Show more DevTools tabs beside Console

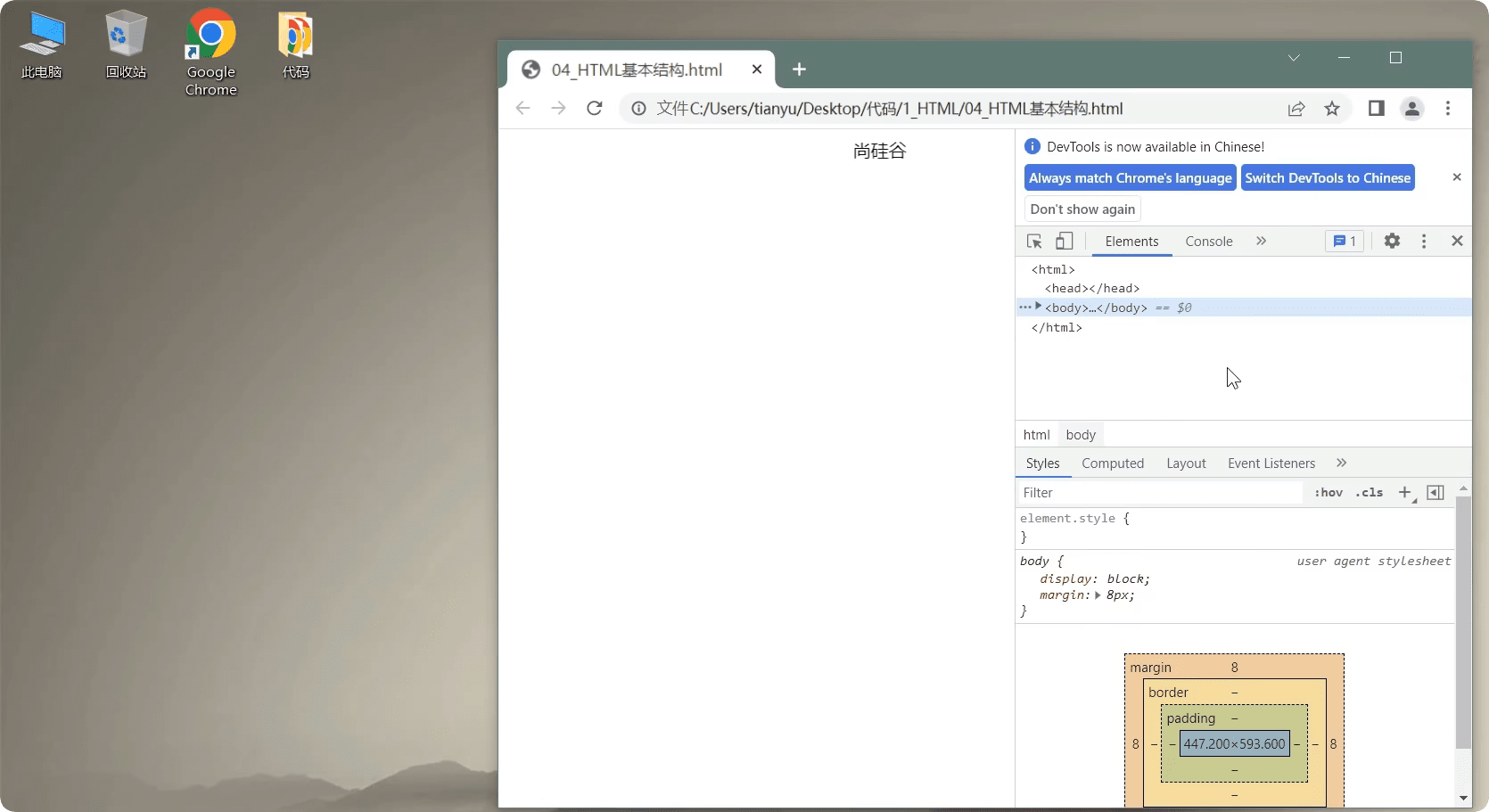click(1261, 242)
